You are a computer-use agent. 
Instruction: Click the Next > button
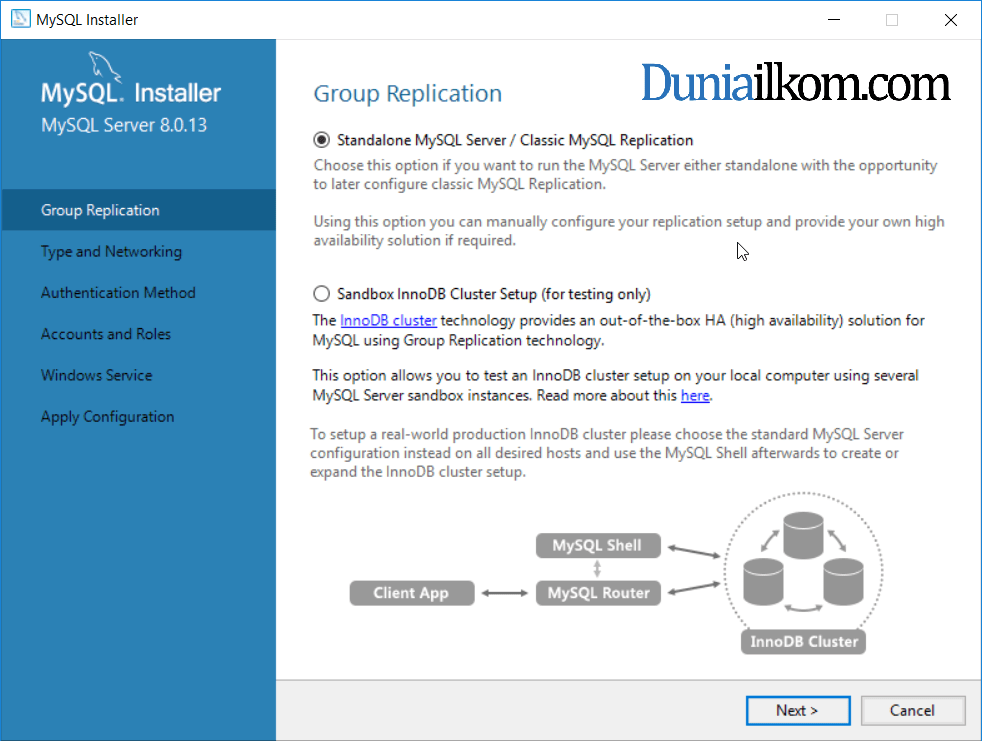click(798, 710)
